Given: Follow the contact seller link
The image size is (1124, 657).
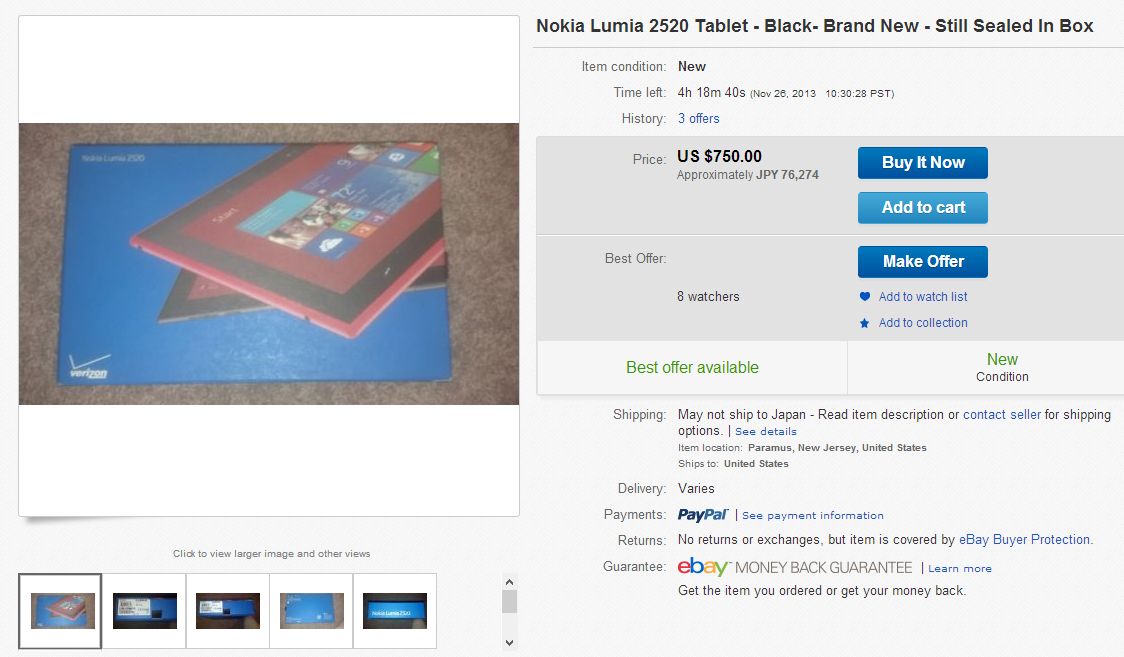Looking at the screenshot, I should point(1002,415).
